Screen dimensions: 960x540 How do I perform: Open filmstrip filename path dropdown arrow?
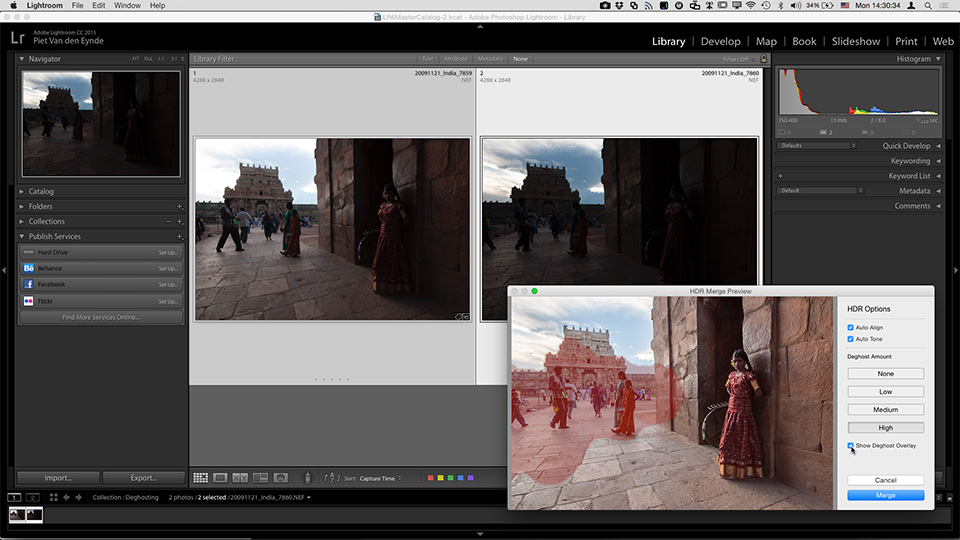309,497
